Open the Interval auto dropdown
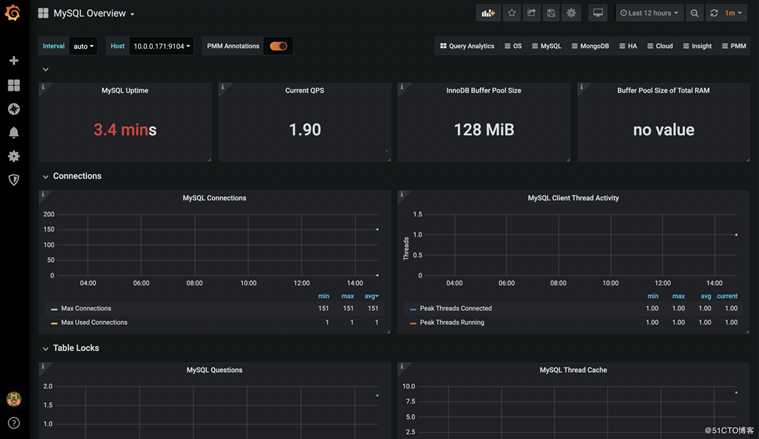The image size is (759, 439). [83, 46]
